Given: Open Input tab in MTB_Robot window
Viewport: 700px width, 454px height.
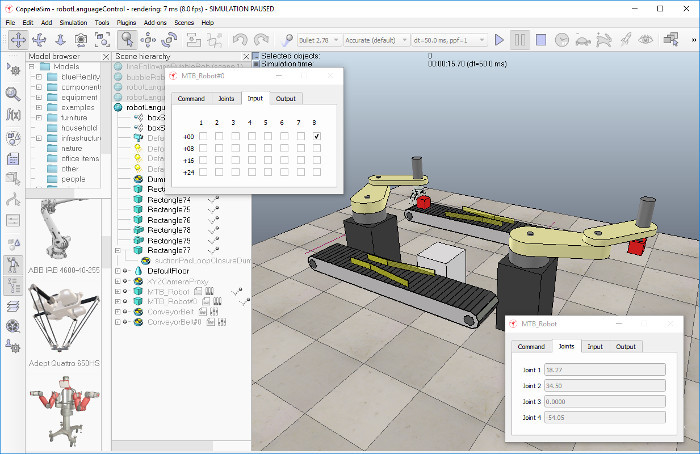Looking at the screenshot, I should coord(595,346).
